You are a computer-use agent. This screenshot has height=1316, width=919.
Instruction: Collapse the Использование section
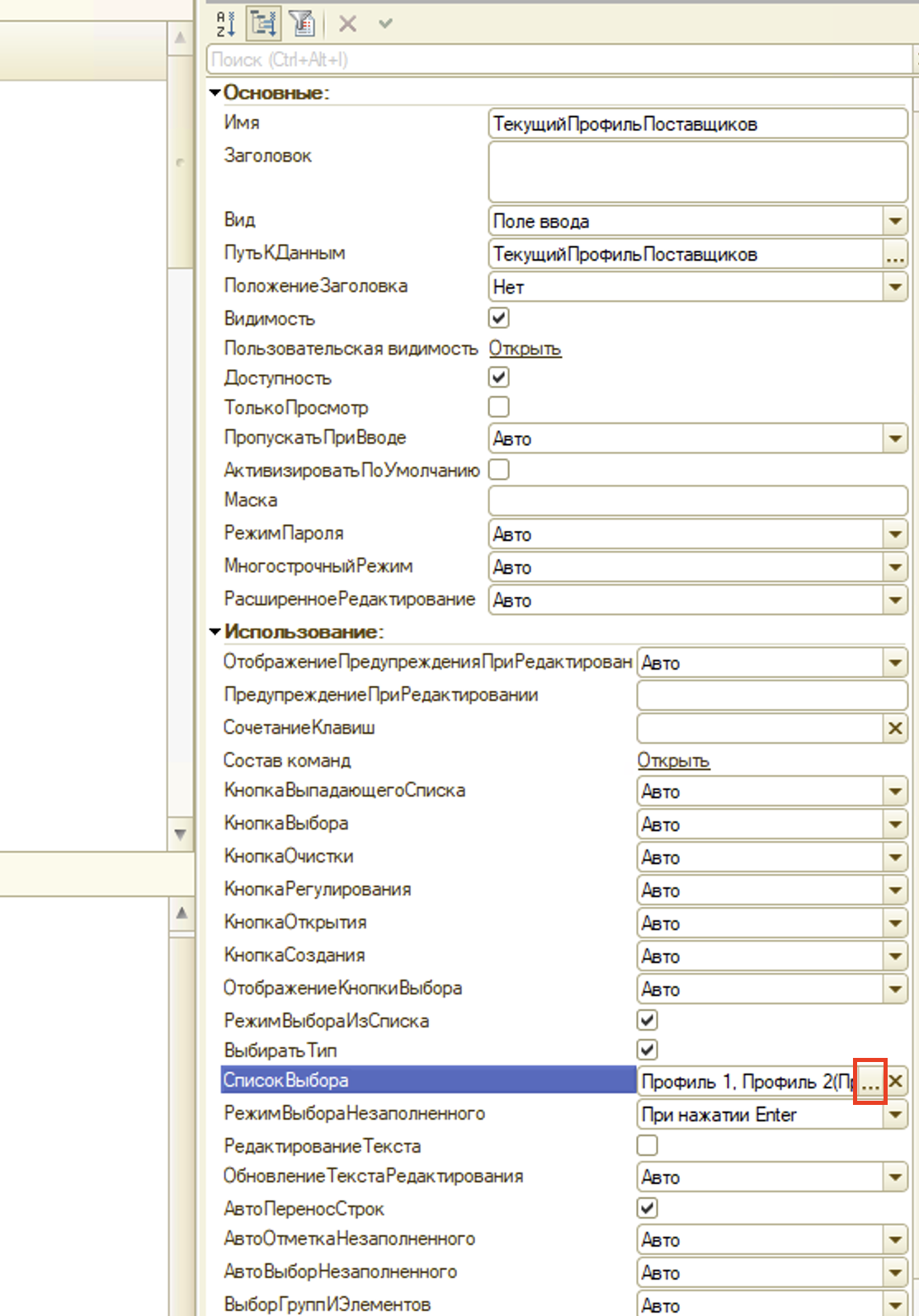(215, 632)
